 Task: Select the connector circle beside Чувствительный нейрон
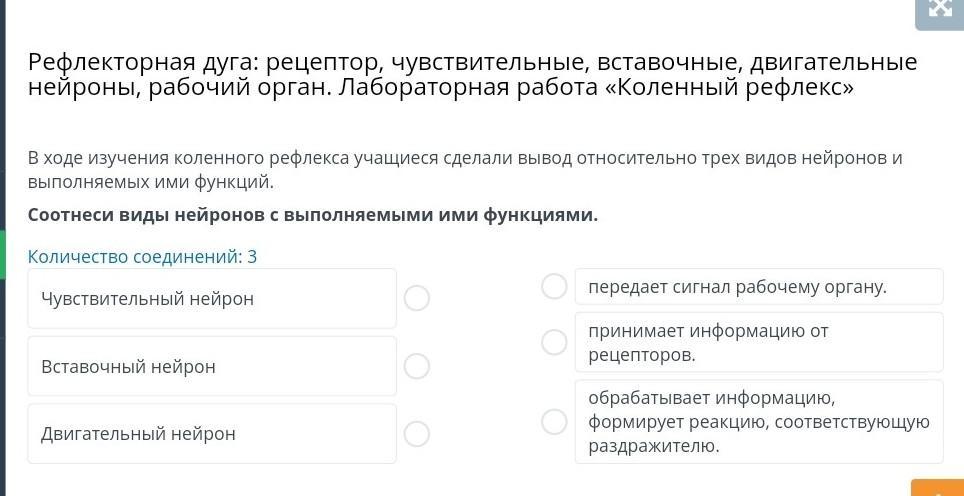pos(417,298)
